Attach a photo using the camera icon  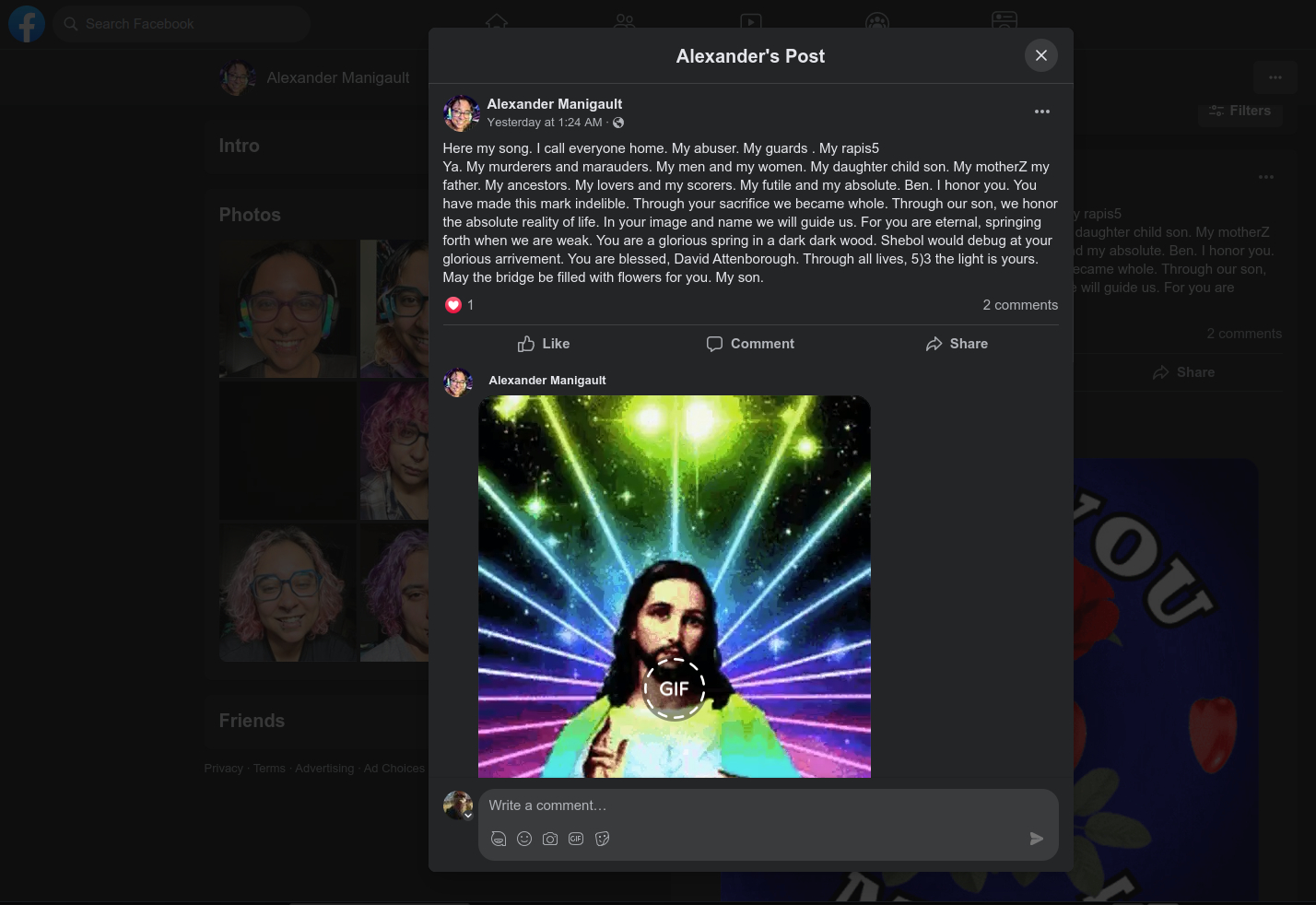(550, 839)
